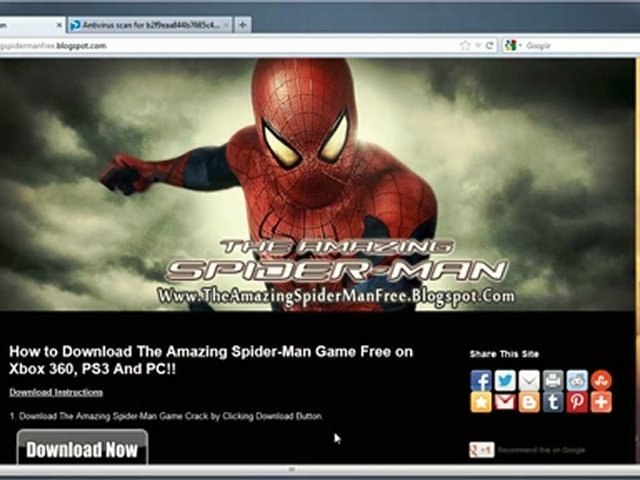Open the Download Instructions link
The width and height of the screenshot is (640, 480).
click(56, 393)
